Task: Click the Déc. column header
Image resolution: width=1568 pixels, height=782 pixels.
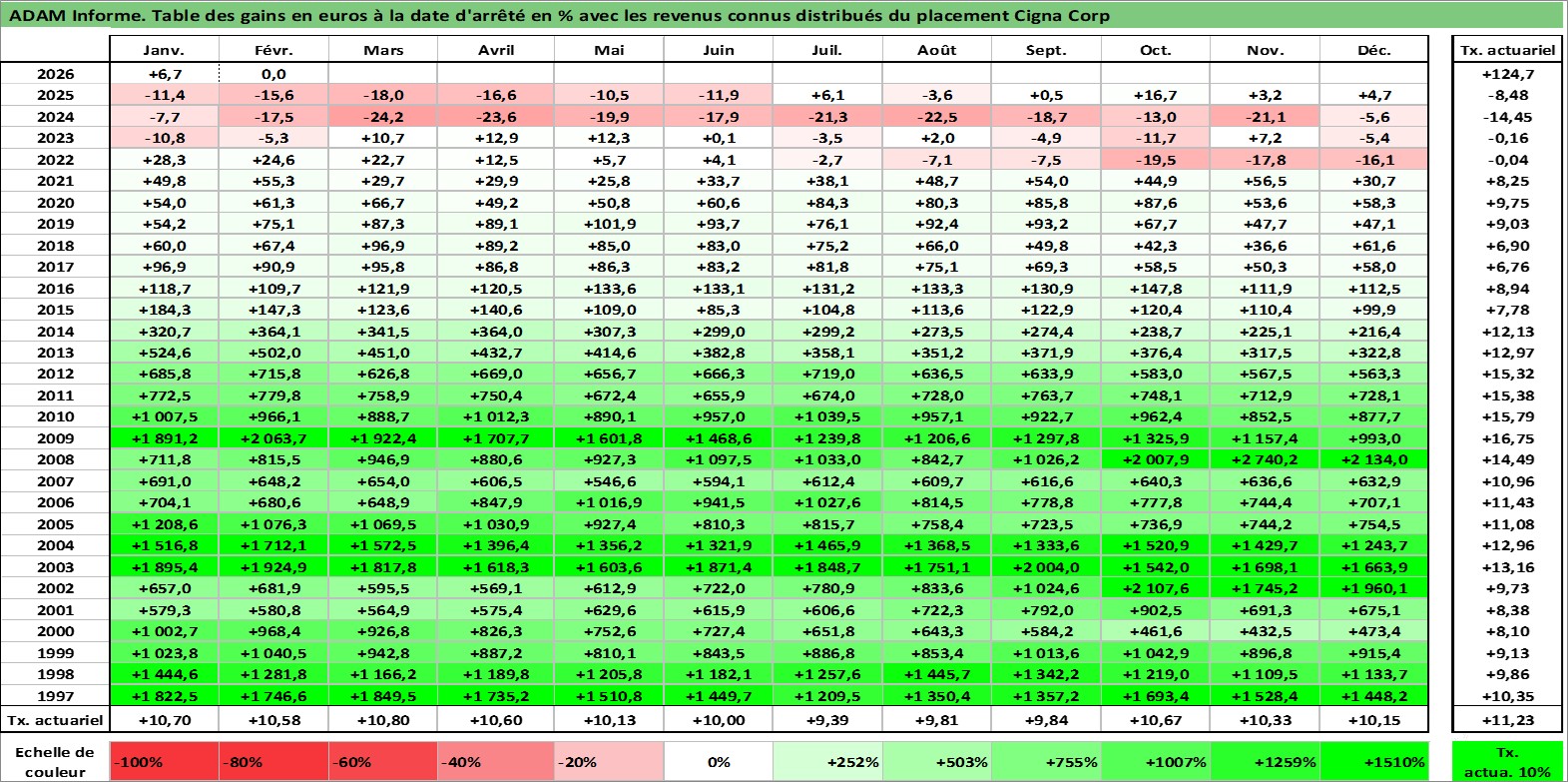Action: coord(1374,50)
